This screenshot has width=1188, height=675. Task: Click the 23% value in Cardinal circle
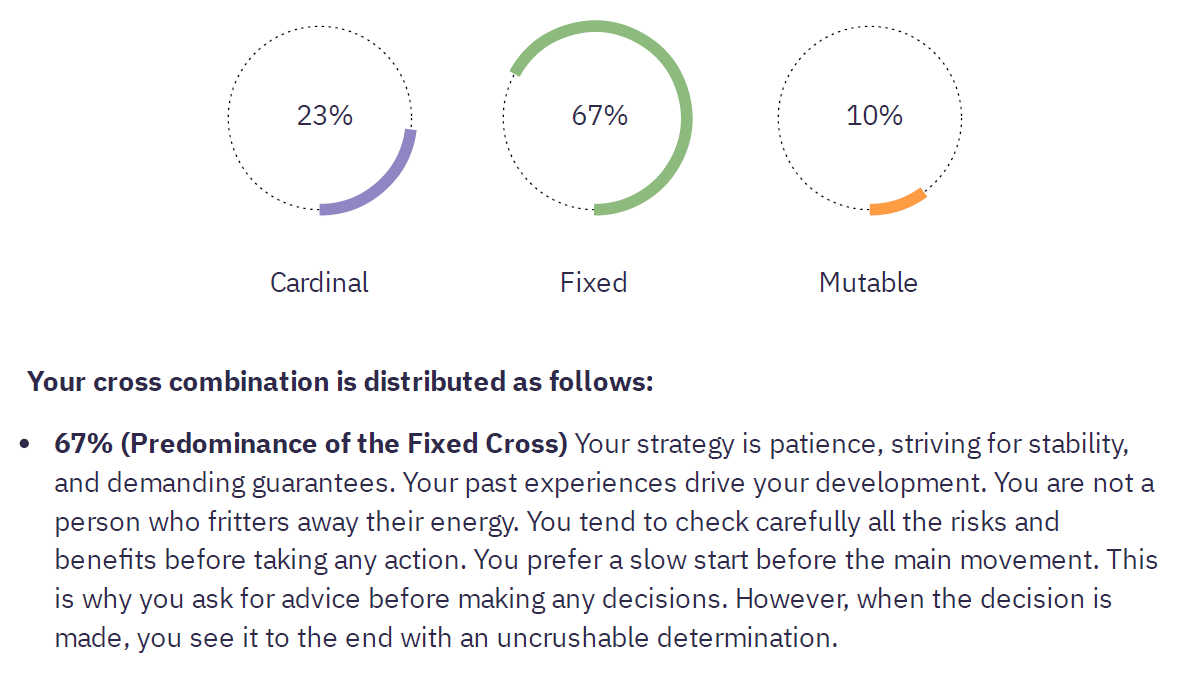[x=324, y=116]
